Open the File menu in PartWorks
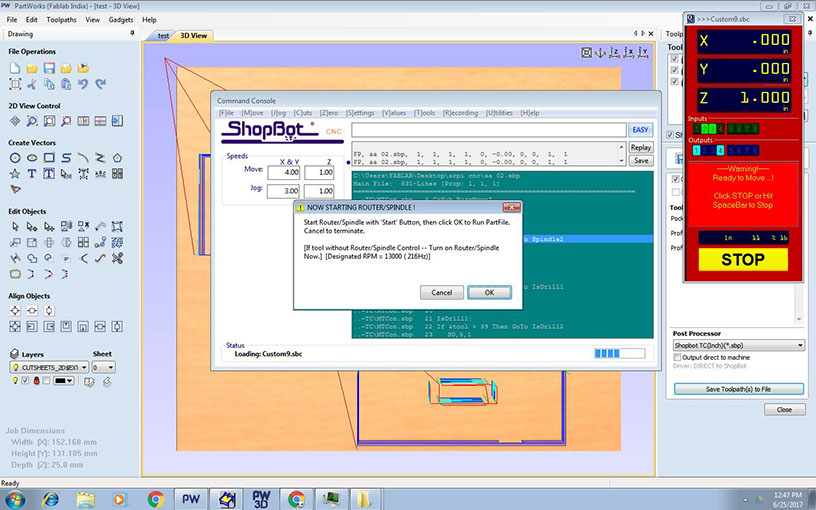The height and width of the screenshot is (510, 816). tap(12, 20)
